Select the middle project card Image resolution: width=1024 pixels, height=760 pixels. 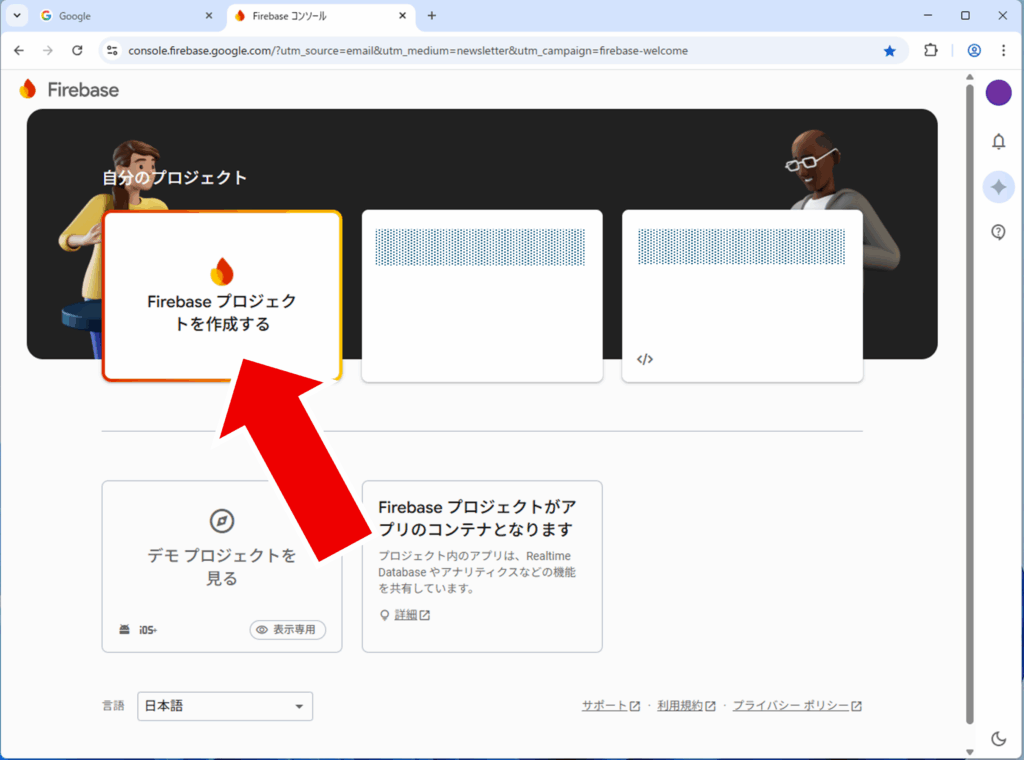482,296
